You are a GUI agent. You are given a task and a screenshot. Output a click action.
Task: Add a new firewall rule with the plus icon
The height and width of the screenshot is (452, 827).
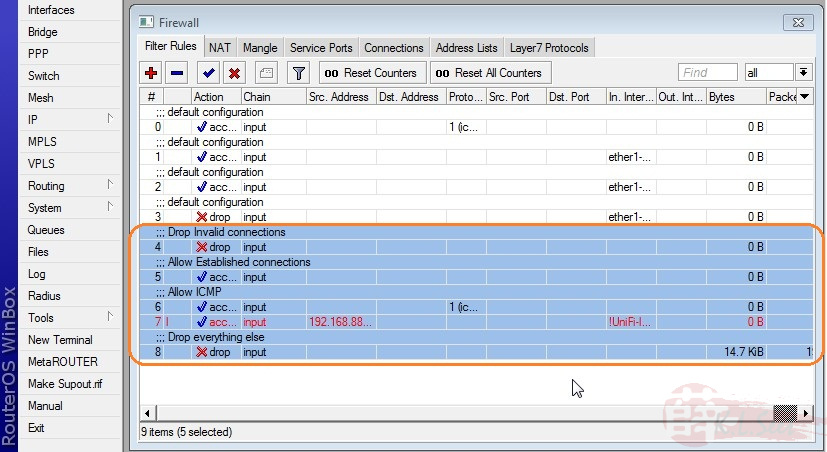click(x=151, y=73)
